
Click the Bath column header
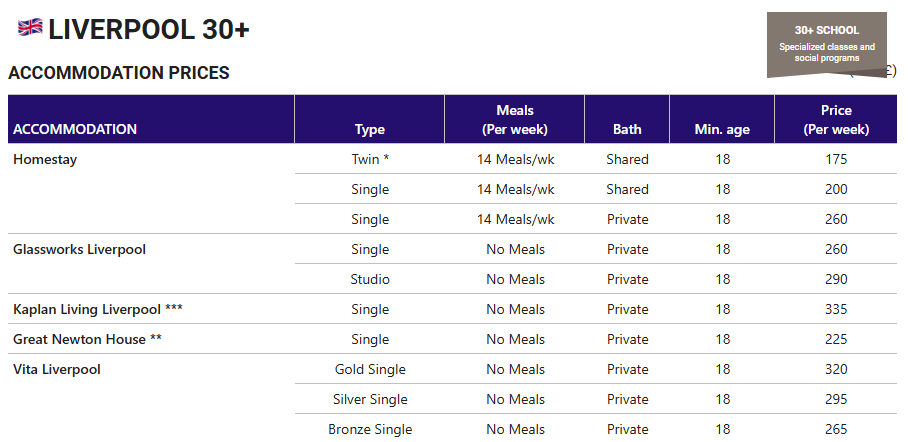click(x=627, y=129)
